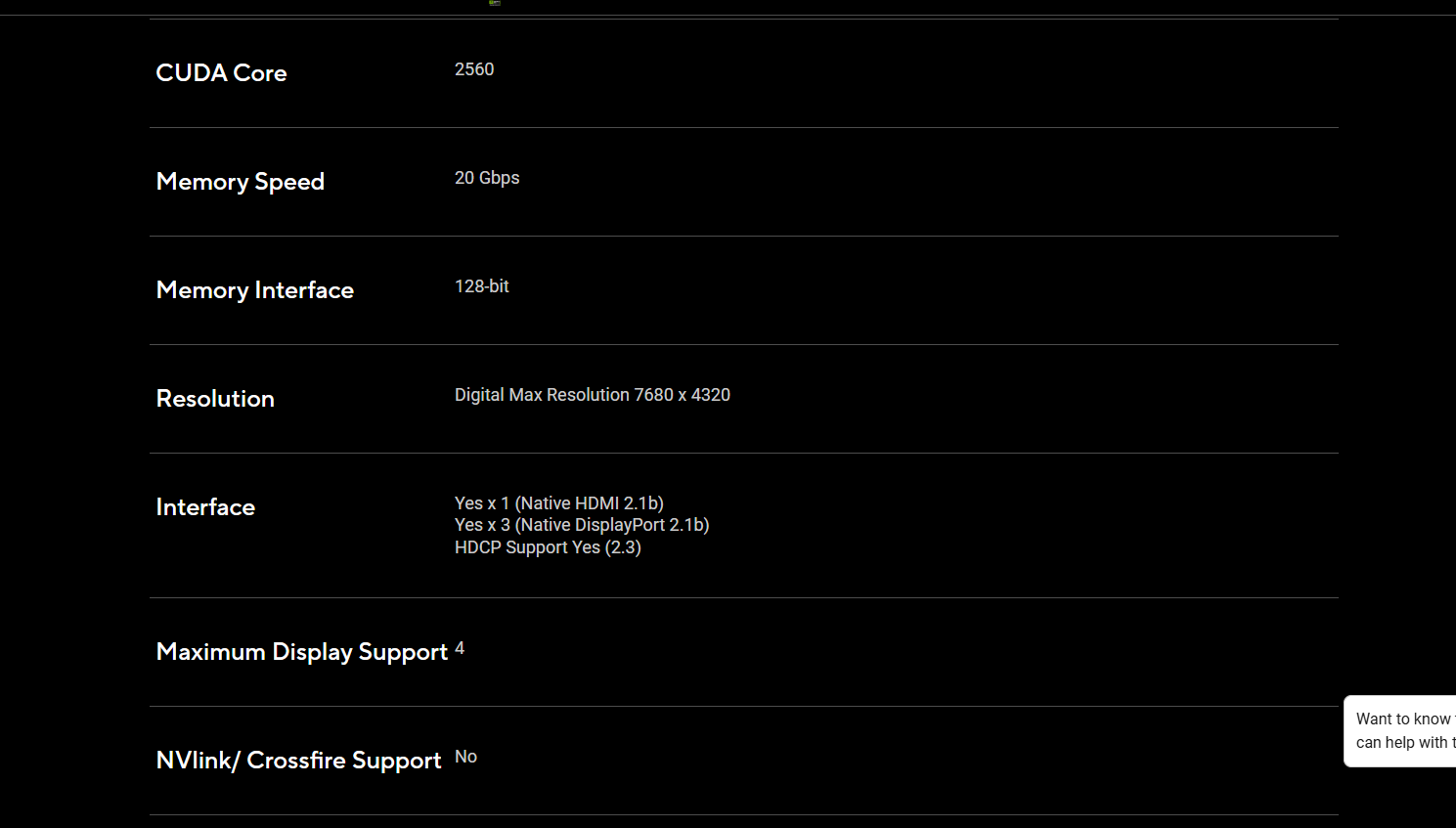Click the Digital Max Resolution 7680 x 4320 text
The height and width of the screenshot is (828, 1456).
[x=592, y=395]
